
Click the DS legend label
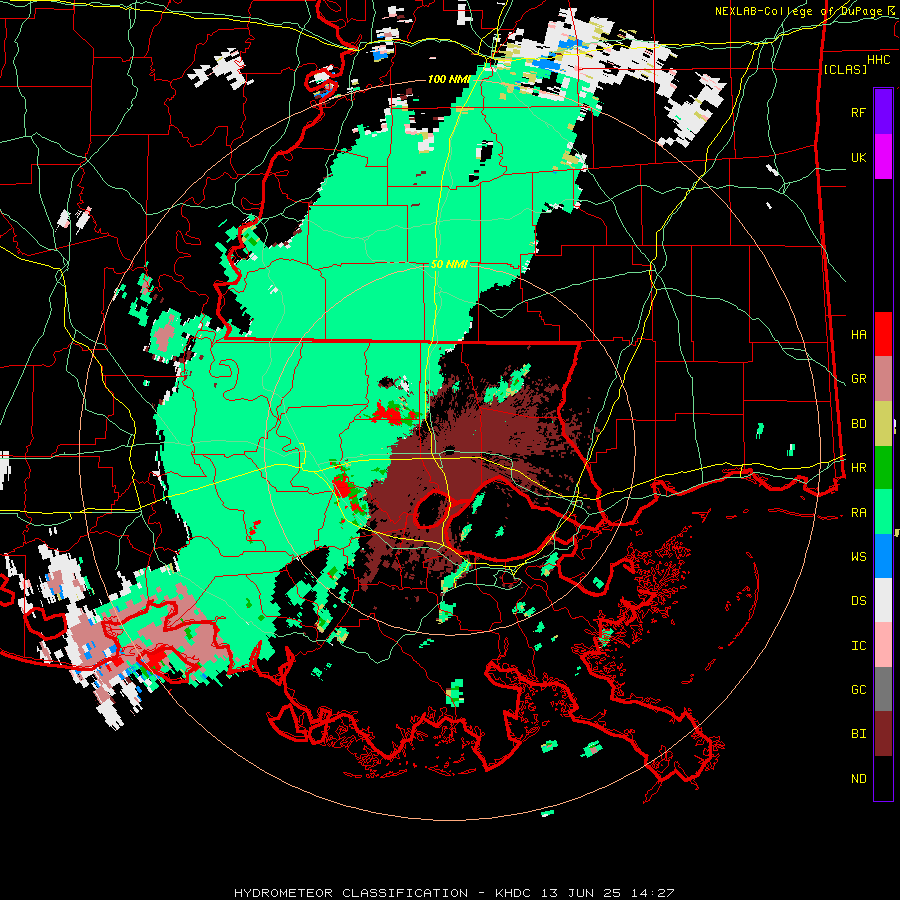[858, 601]
